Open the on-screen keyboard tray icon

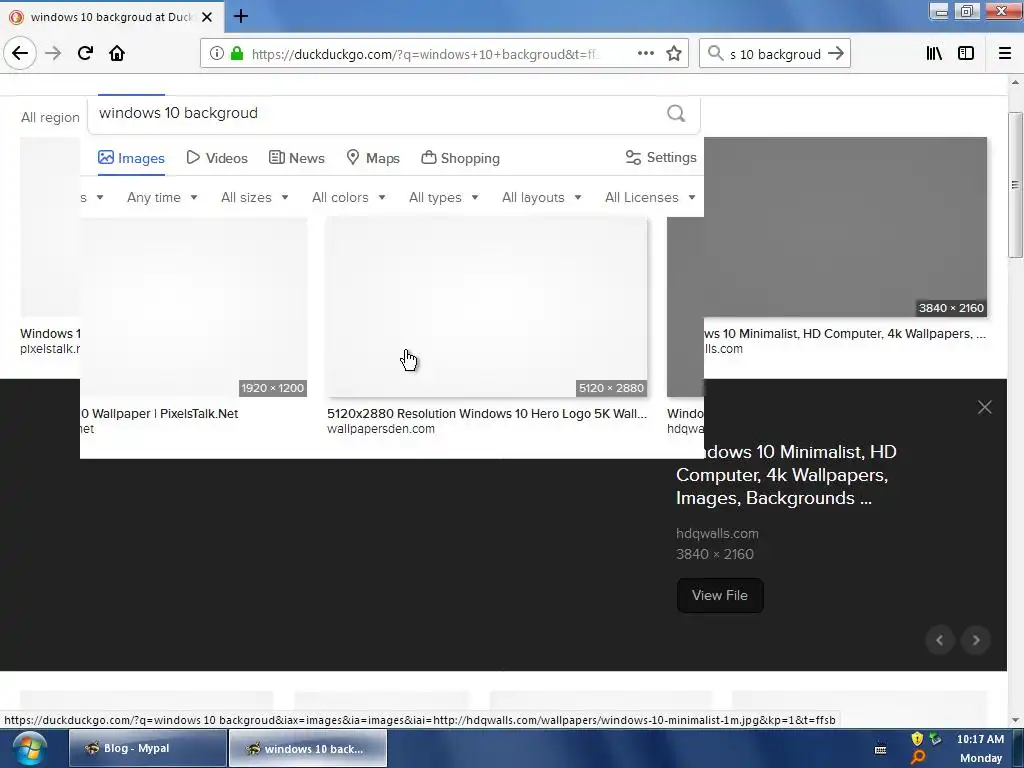coord(880,749)
